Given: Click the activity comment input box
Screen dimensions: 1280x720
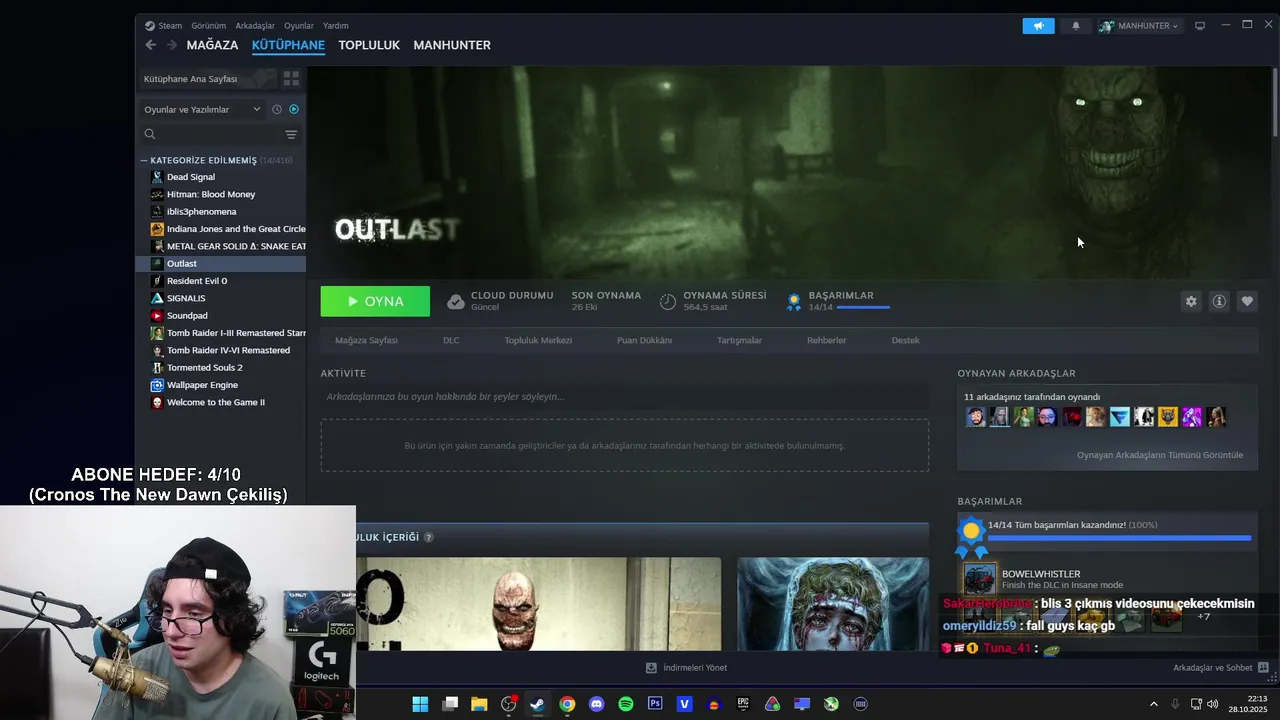Looking at the screenshot, I should click(624, 397).
